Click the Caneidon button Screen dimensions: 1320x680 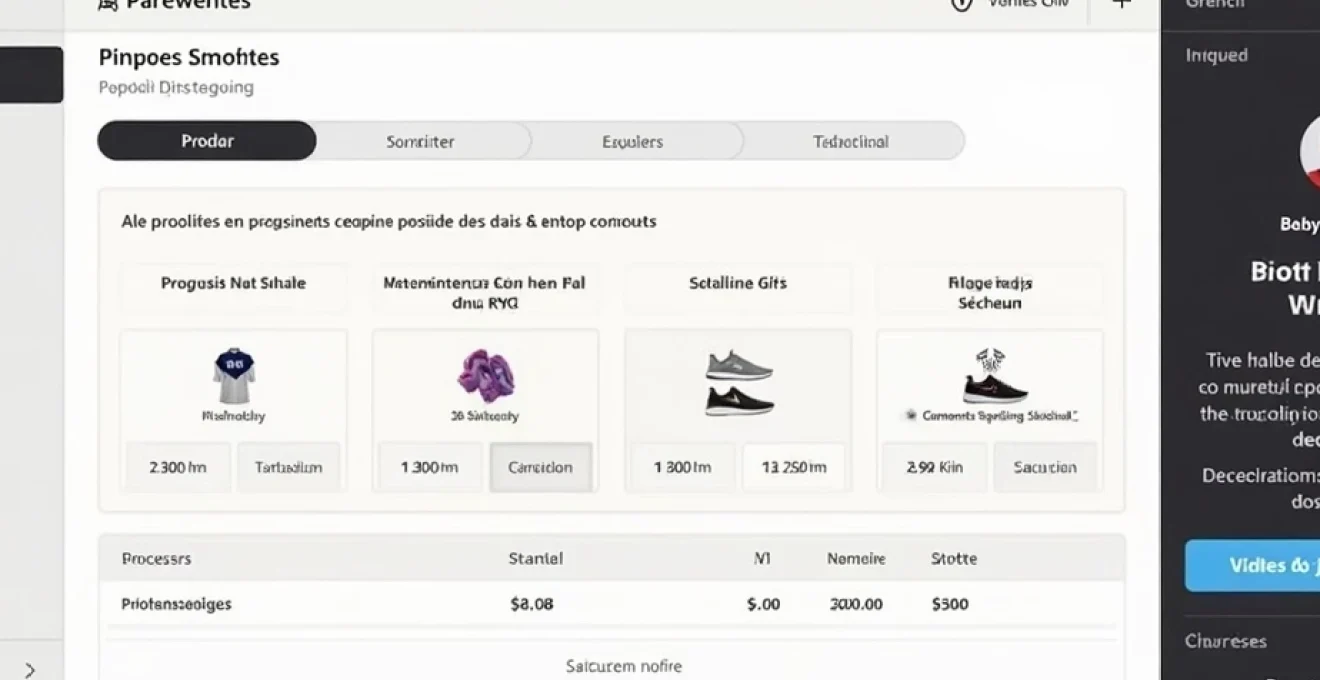541,467
